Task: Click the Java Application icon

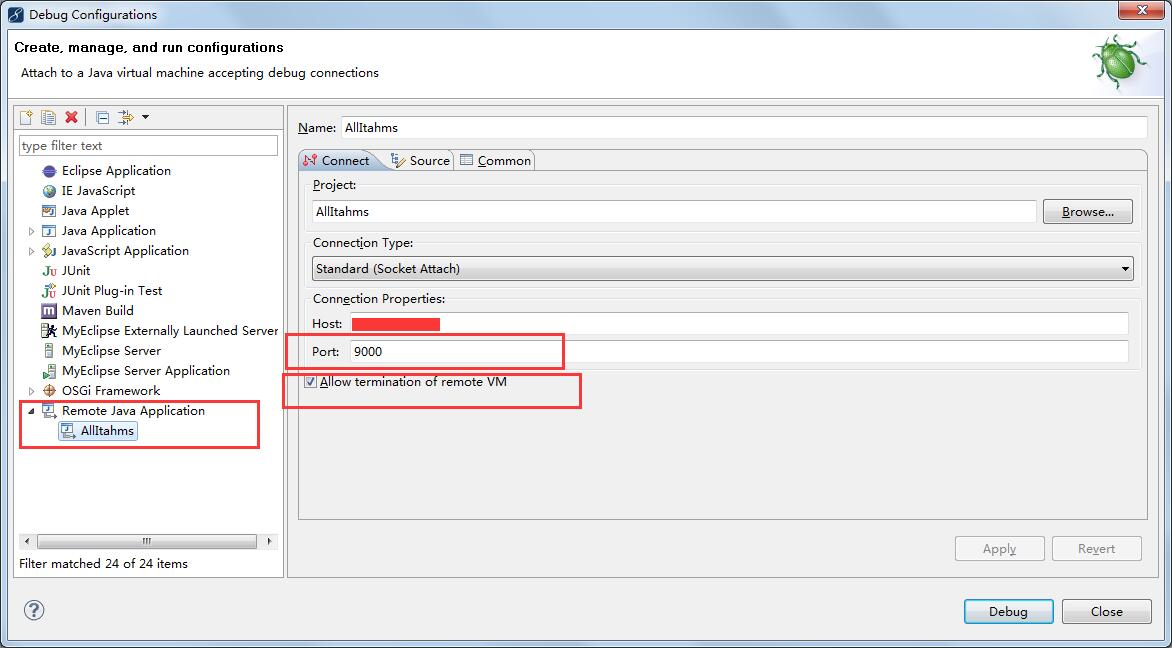Action: pyautogui.click(x=49, y=232)
